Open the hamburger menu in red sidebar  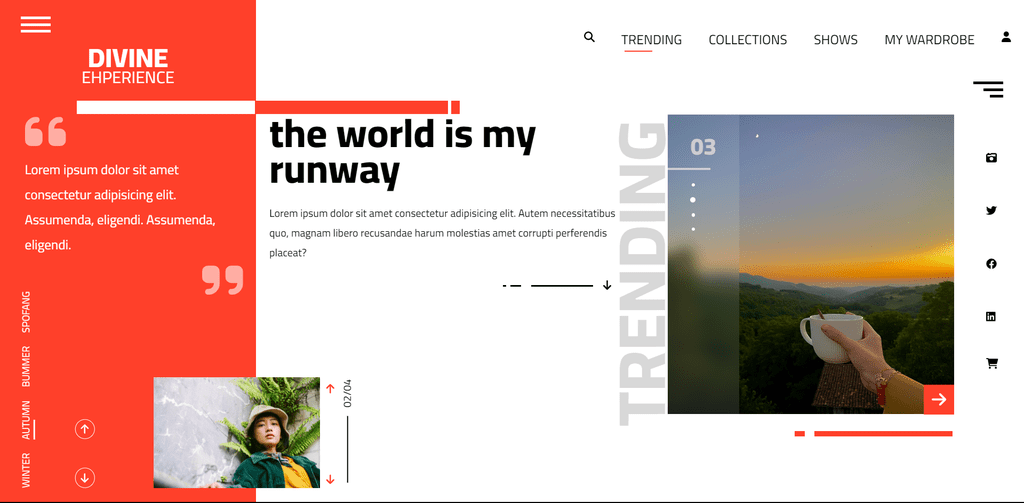(x=36, y=25)
